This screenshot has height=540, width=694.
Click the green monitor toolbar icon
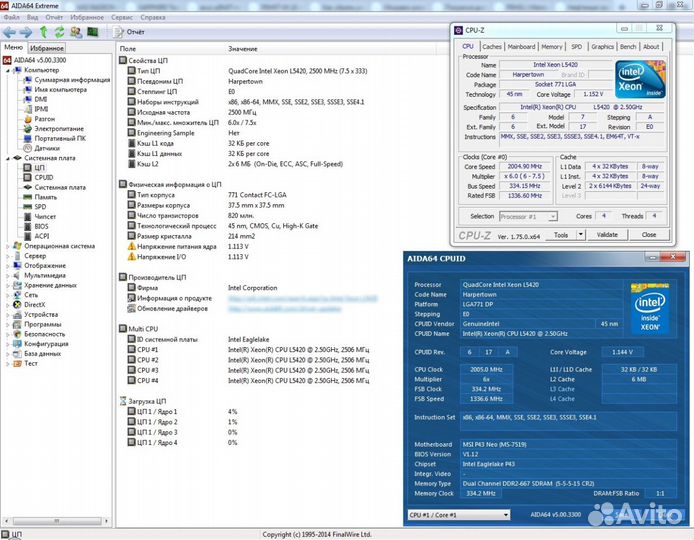click(x=93, y=32)
